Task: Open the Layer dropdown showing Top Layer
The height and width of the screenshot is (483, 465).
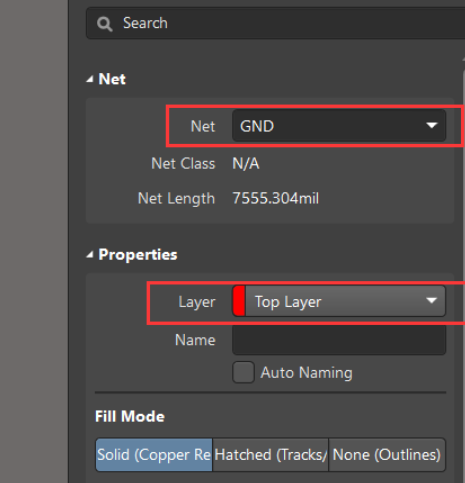Action: tap(339, 301)
